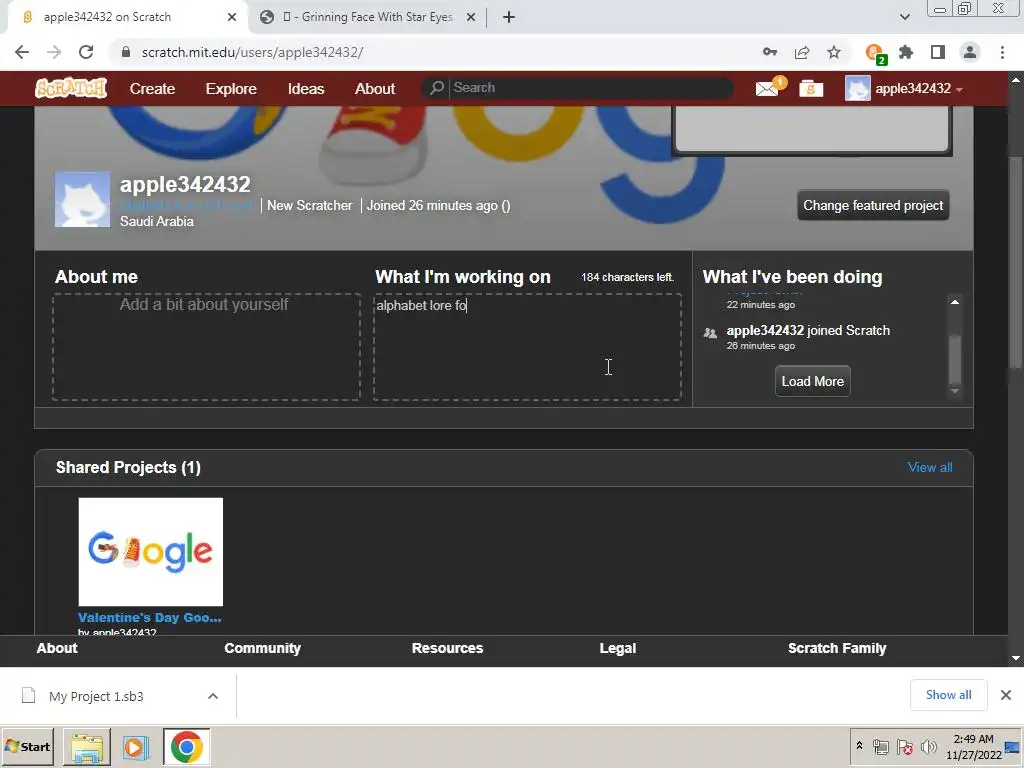
Task: Open the Chrome profile avatar icon
Action: [970, 52]
